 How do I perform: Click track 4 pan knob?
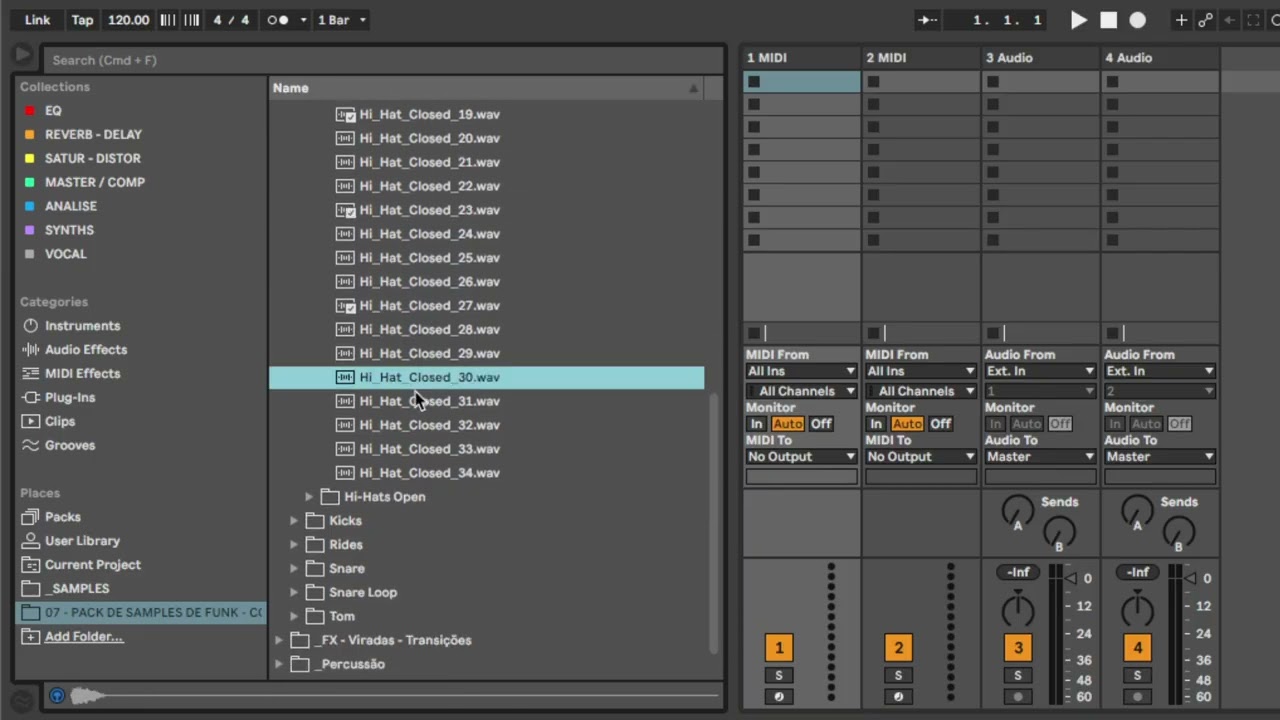point(1137,609)
